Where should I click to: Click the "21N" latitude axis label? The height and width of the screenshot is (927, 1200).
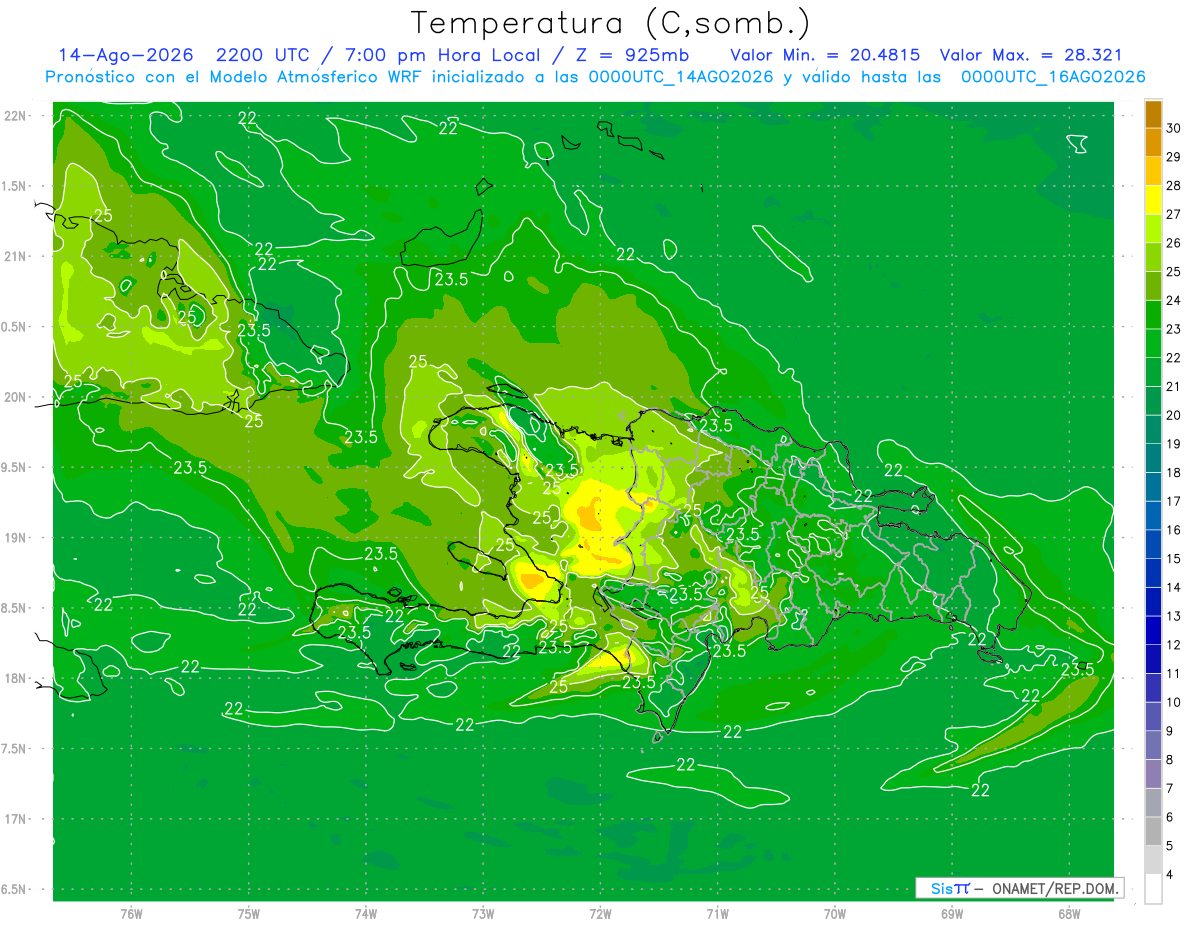pos(15,256)
